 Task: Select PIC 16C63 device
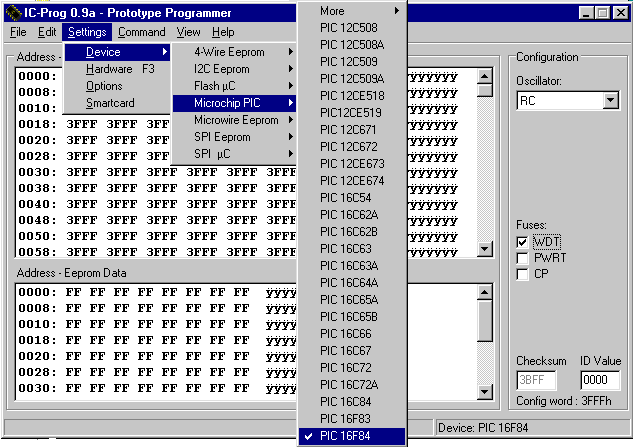point(352,249)
